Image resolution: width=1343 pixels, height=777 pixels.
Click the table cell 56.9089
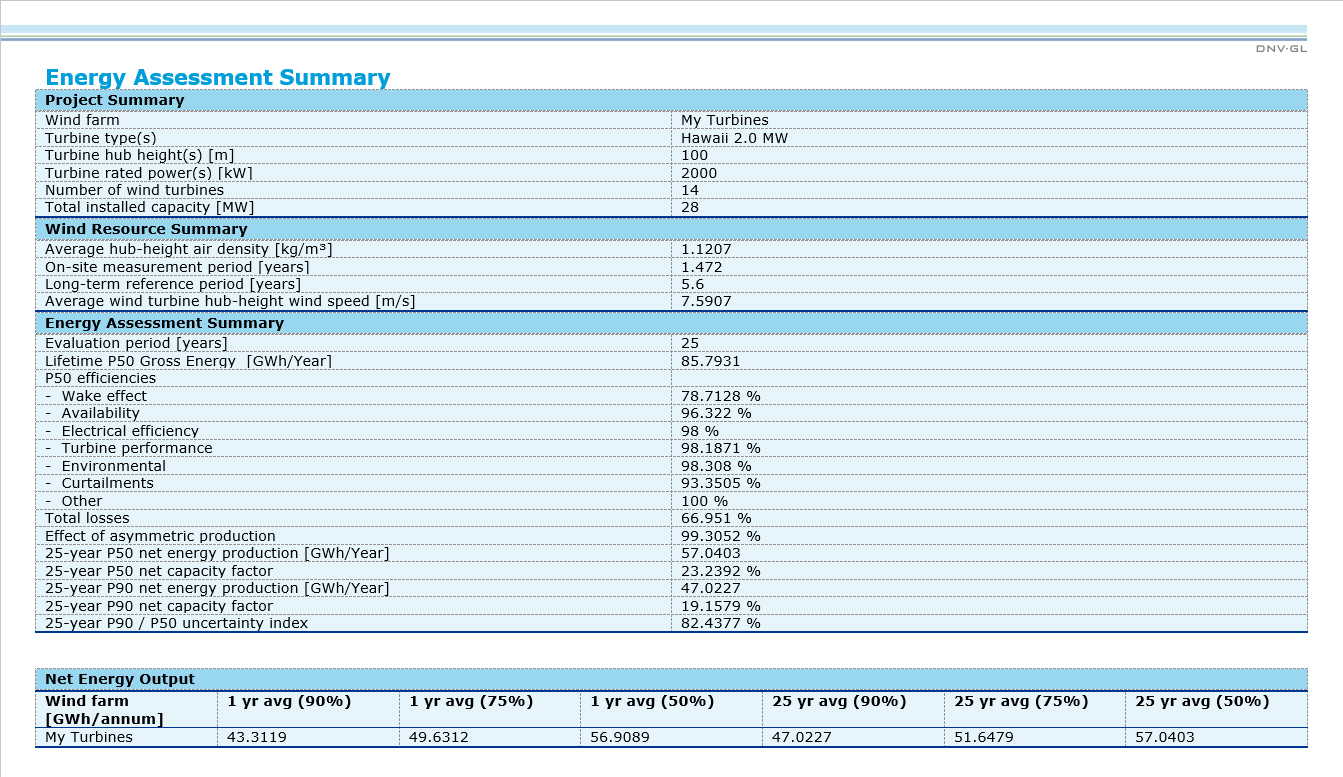tap(619, 738)
